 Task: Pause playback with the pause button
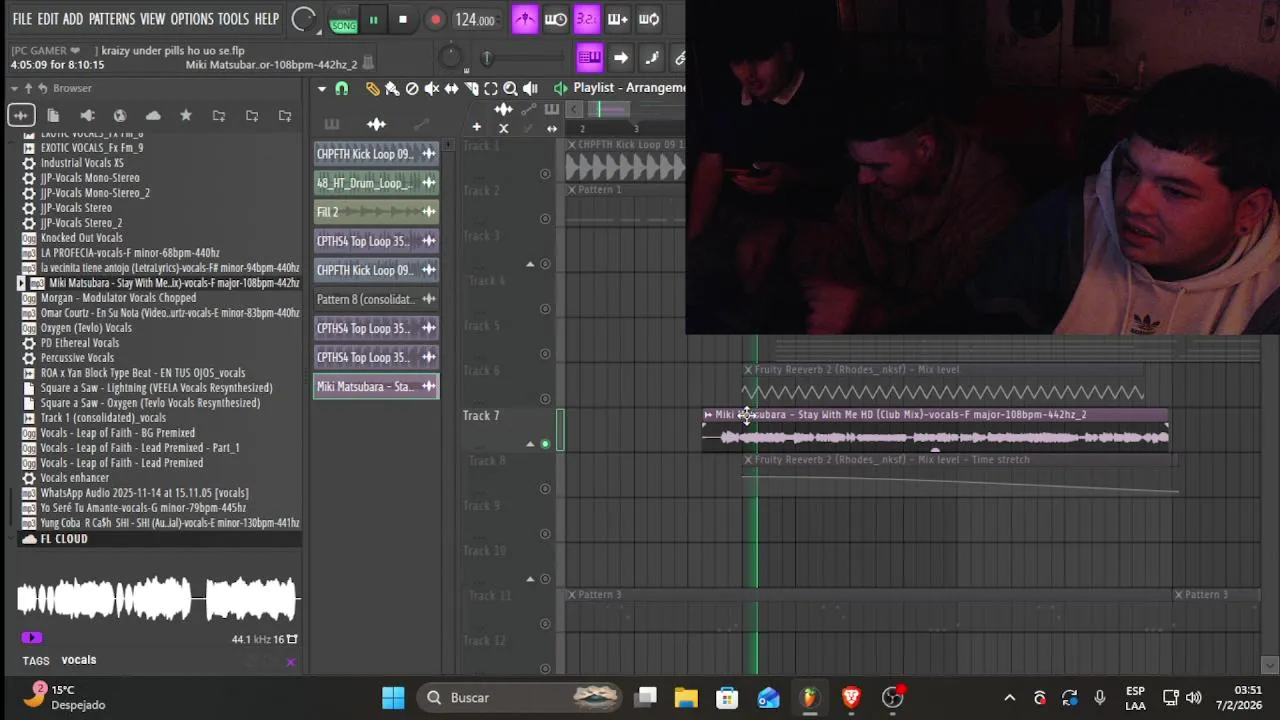373,19
